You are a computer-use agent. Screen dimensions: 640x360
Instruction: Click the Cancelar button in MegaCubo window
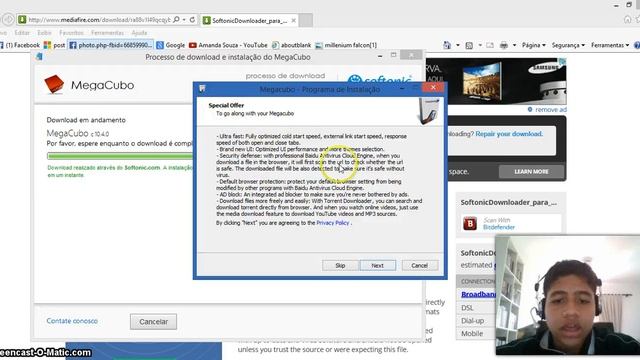tap(153, 322)
